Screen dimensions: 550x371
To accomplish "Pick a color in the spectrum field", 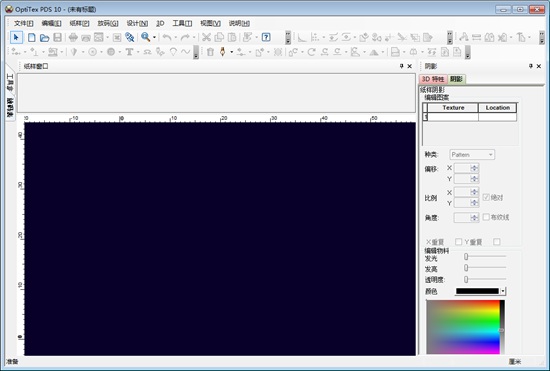I will click(463, 327).
